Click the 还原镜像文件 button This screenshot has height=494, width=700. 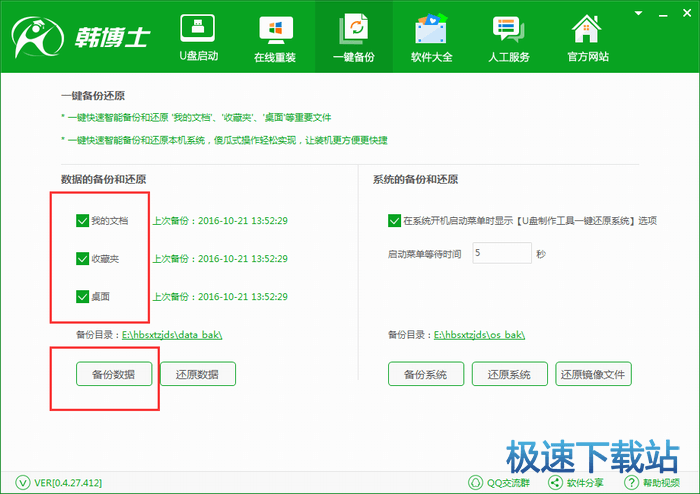594,374
